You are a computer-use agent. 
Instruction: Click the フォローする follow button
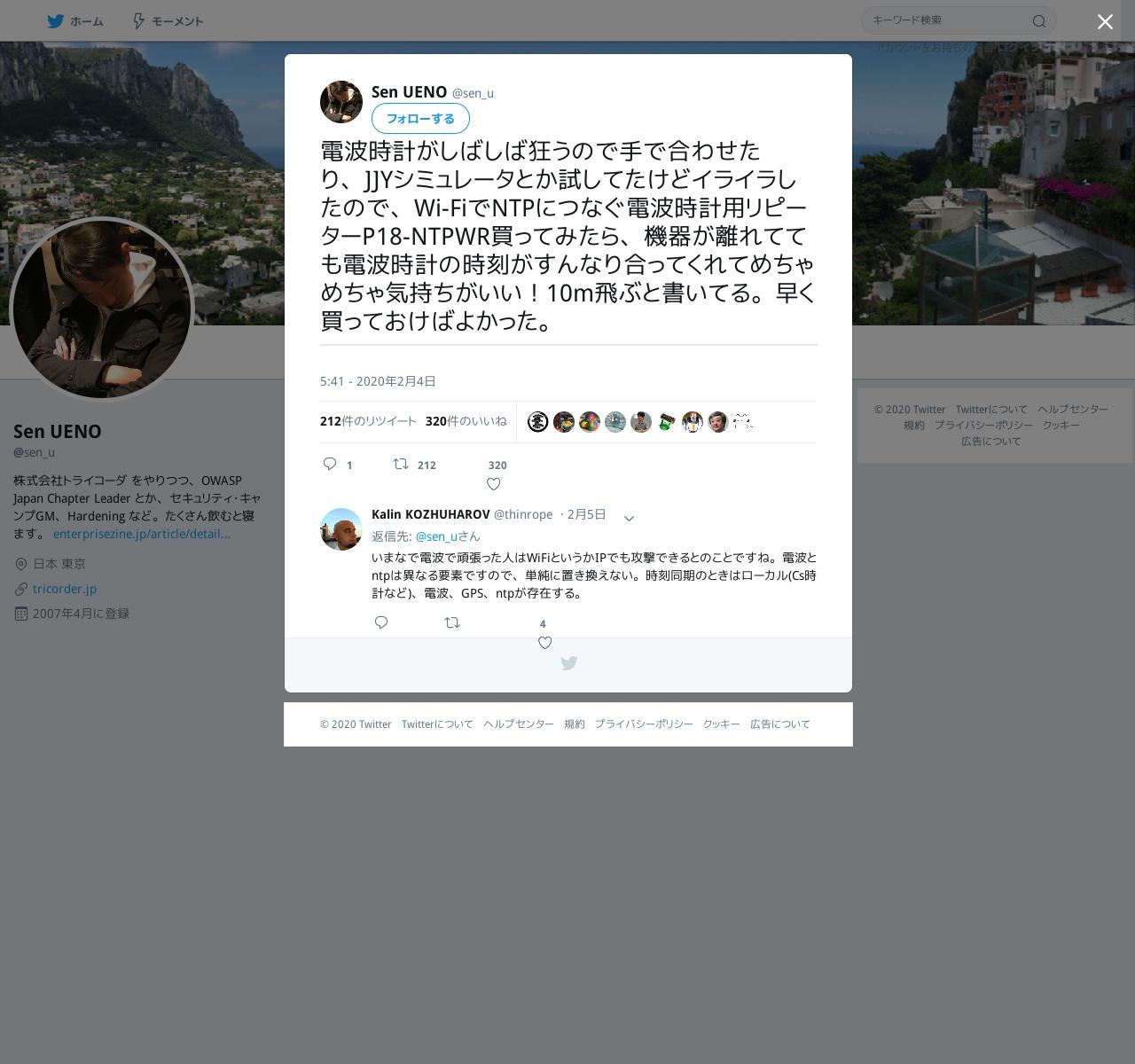[x=420, y=118]
